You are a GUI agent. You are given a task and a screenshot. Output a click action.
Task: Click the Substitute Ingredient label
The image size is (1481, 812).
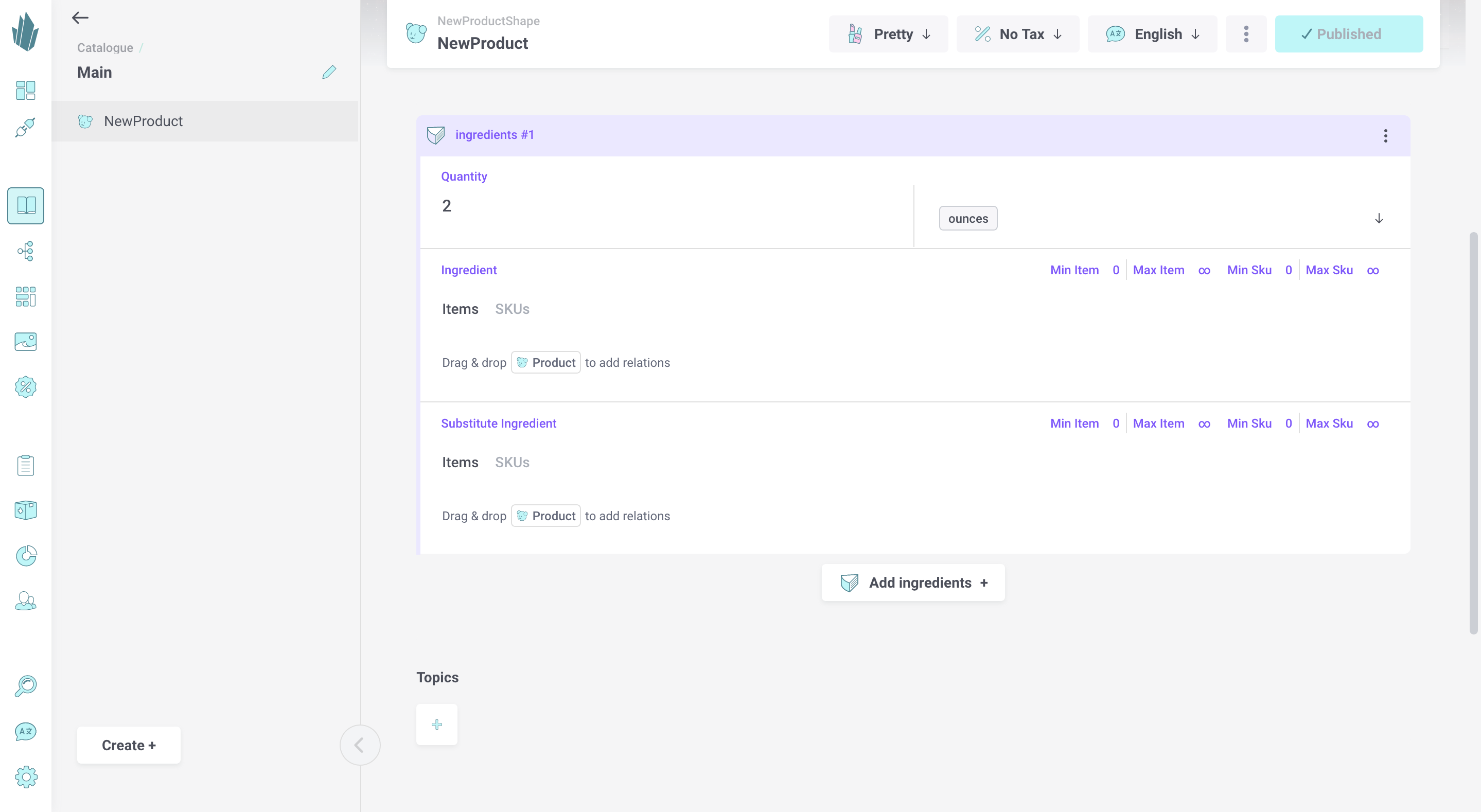click(499, 423)
